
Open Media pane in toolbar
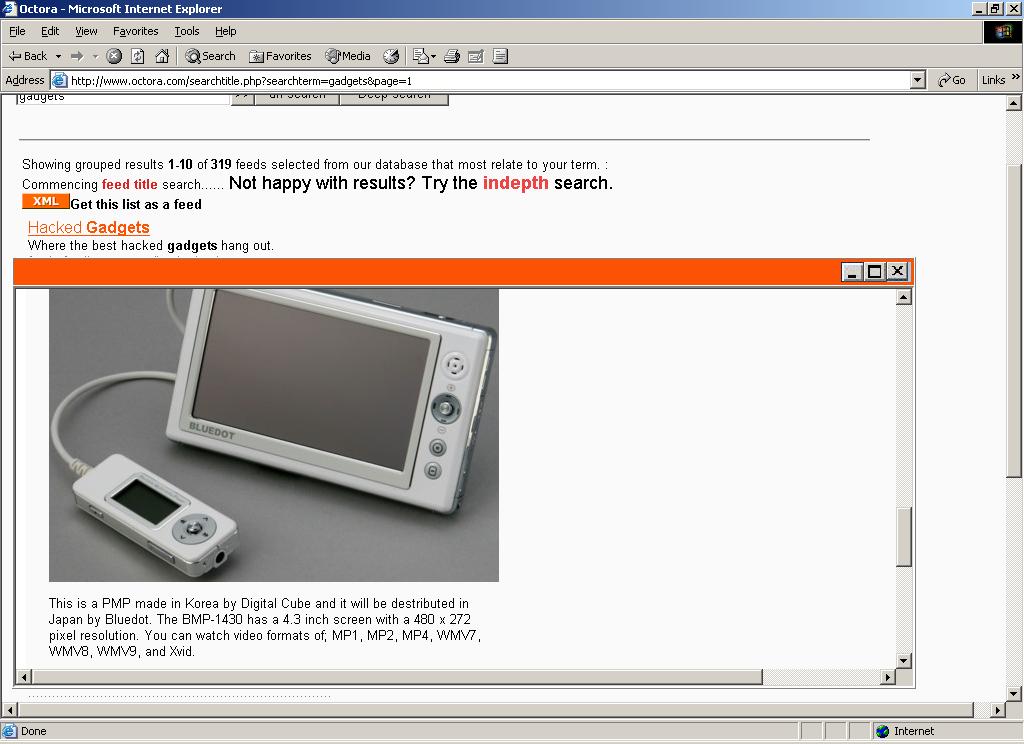(x=348, y=56)
